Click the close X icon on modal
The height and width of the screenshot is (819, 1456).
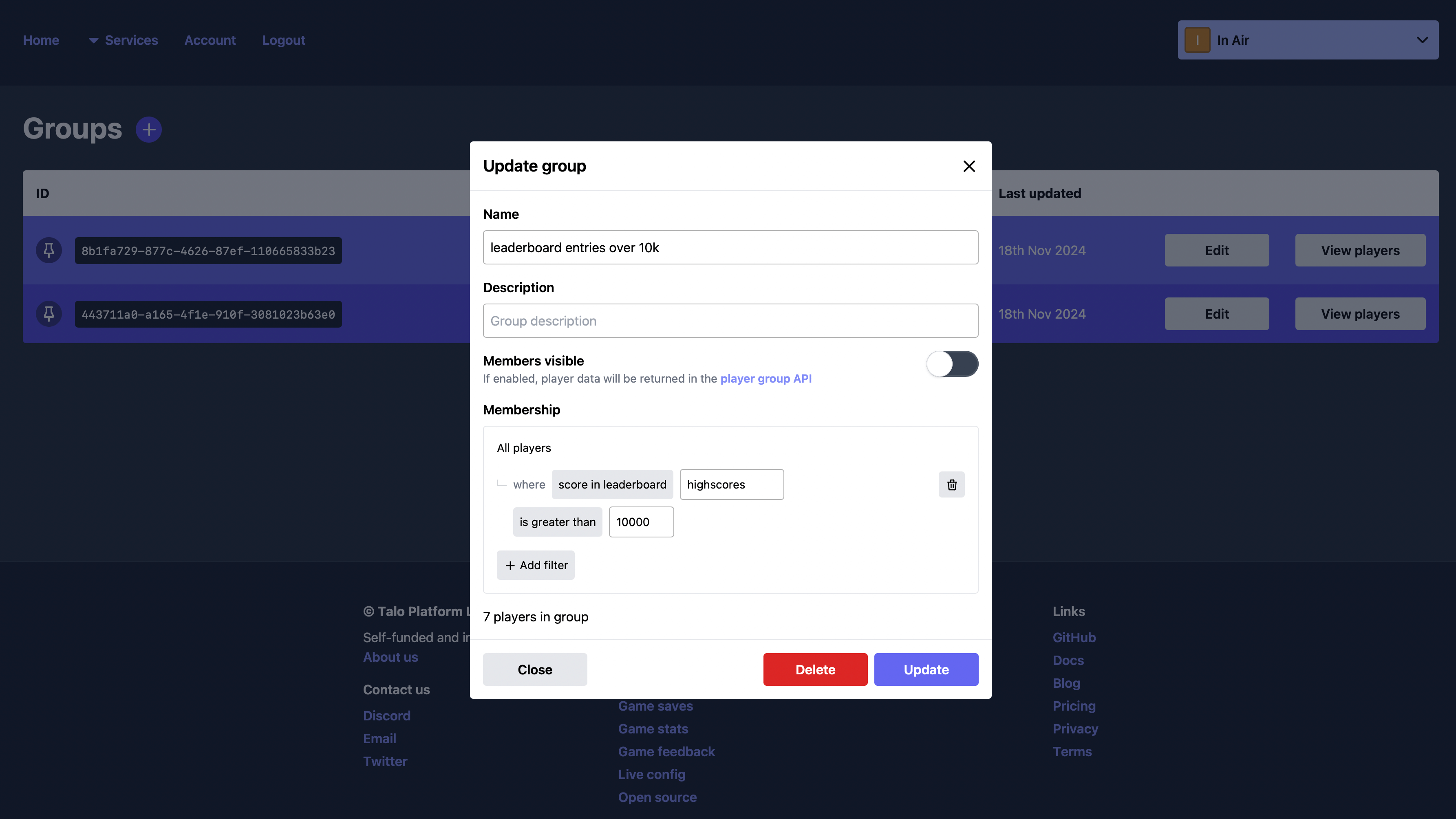pos(969,166)
